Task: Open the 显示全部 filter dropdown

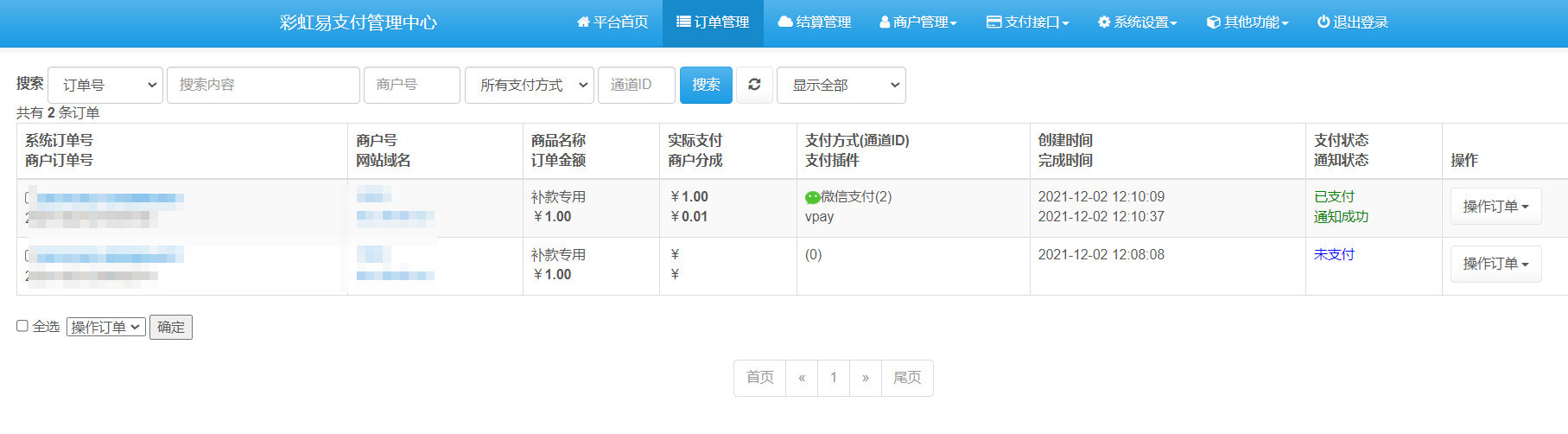Action: tap(841, 85)
